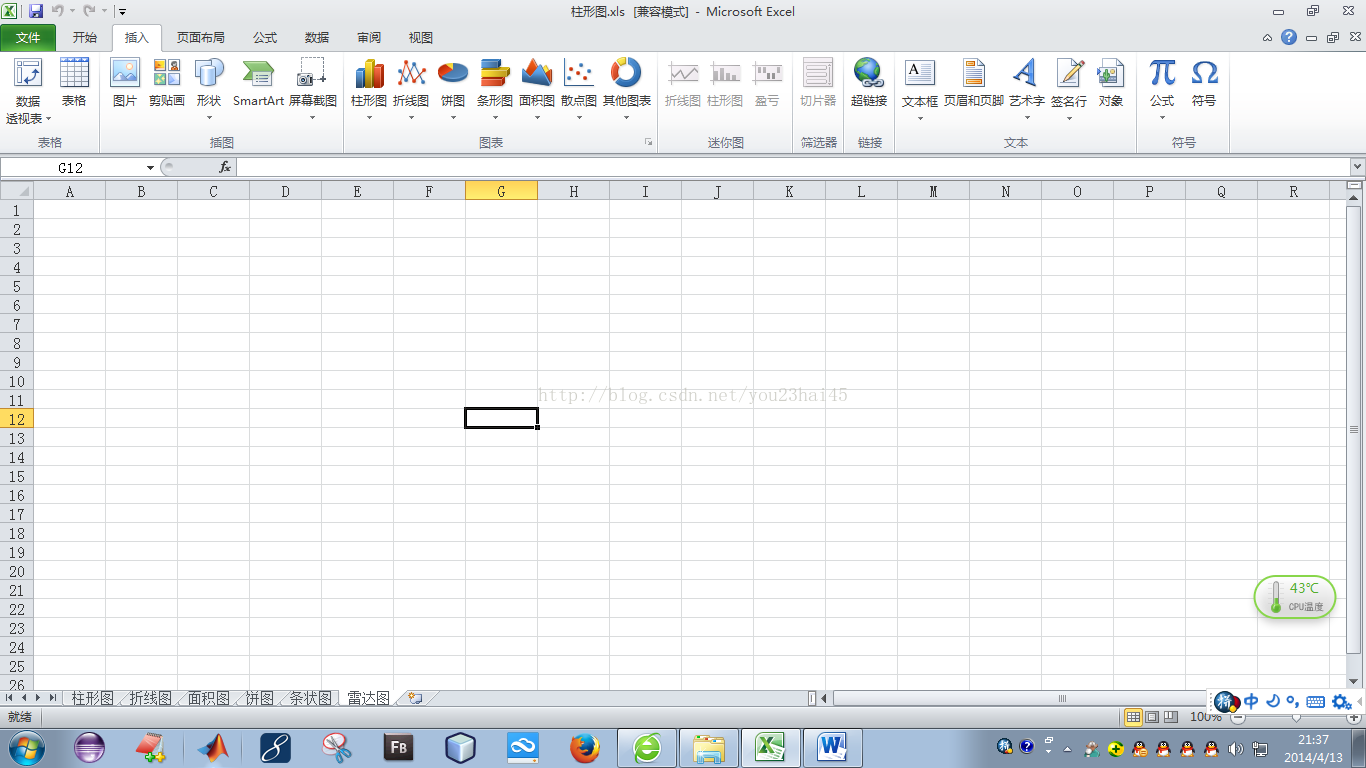Select row 12 header
The image size is (1366, 768).
click(16, 419)
